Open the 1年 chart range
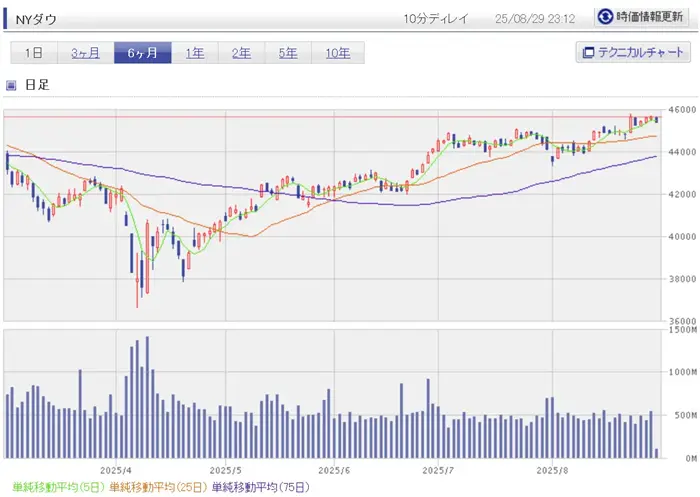700x497 pixels. (195, 53)
